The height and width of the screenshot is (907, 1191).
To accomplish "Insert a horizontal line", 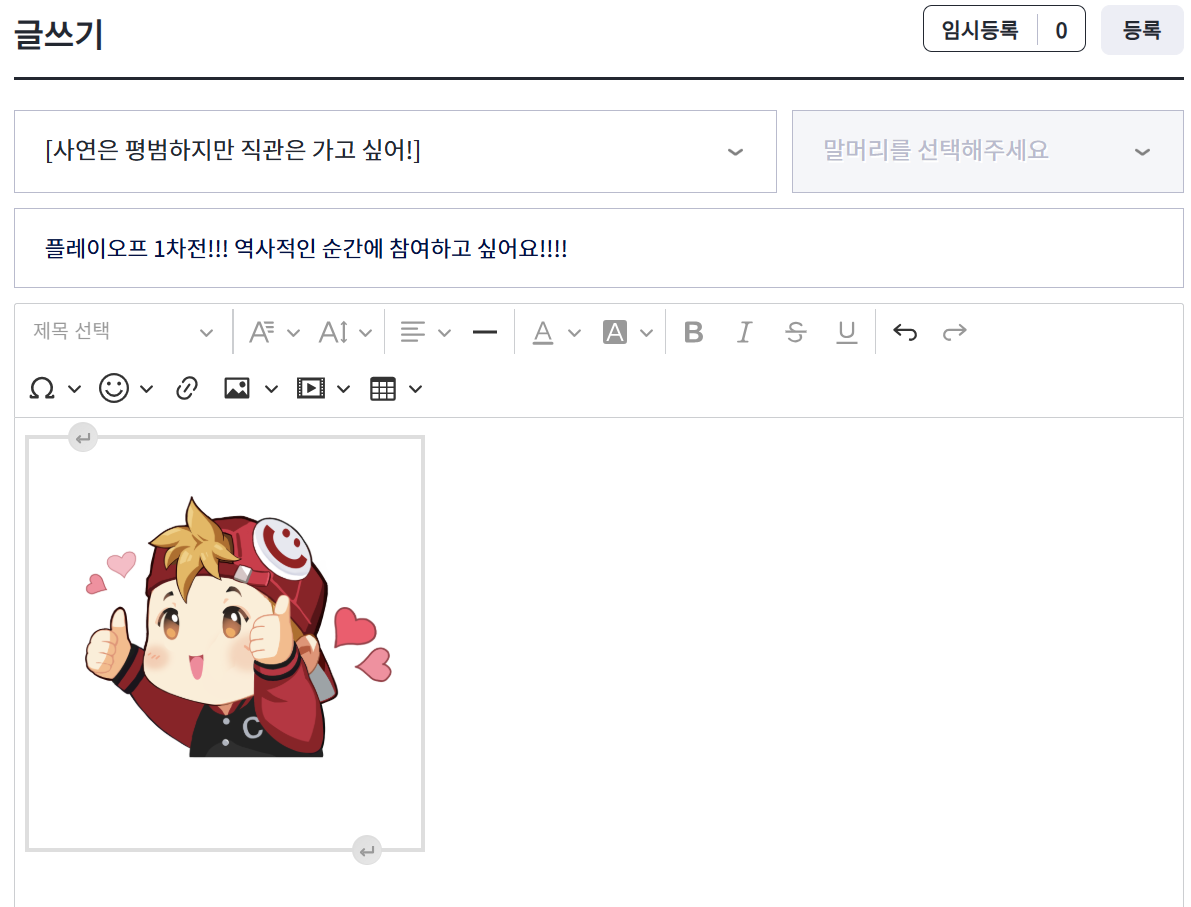I will click(x=485, y=332).
